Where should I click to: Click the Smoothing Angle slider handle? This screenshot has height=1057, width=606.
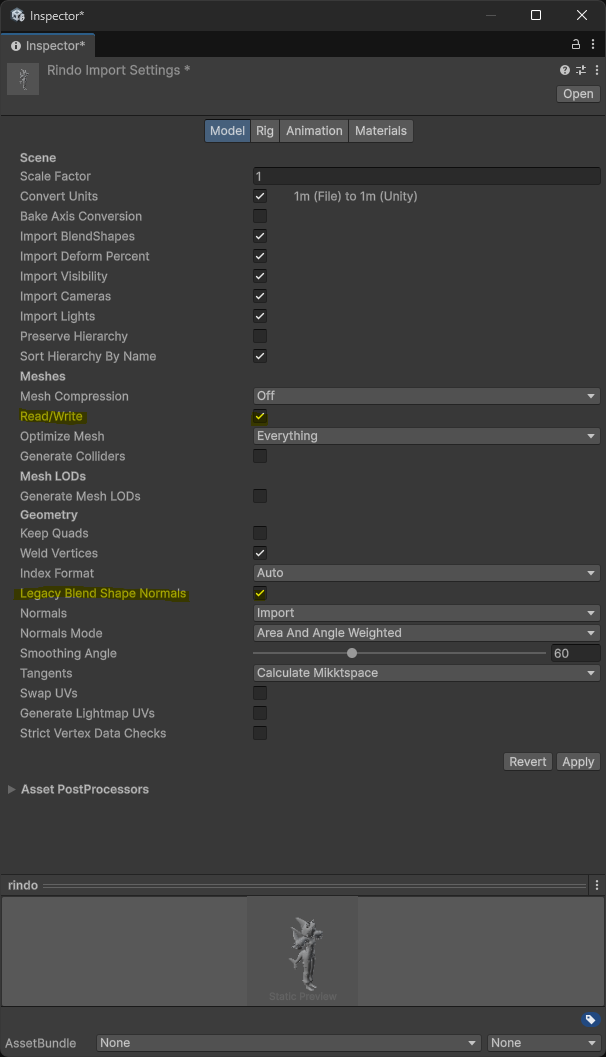pos(352,653)
